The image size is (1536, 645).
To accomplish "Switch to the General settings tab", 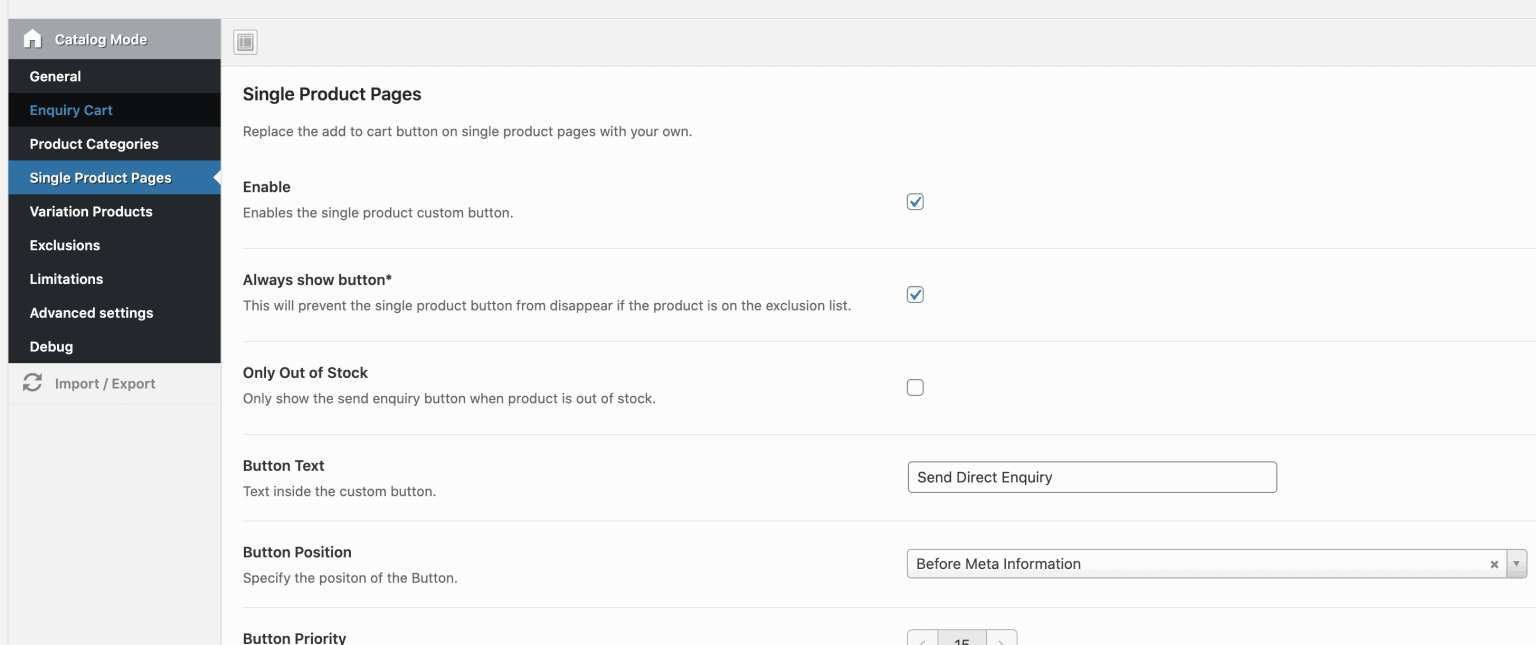I will (55, 76).
